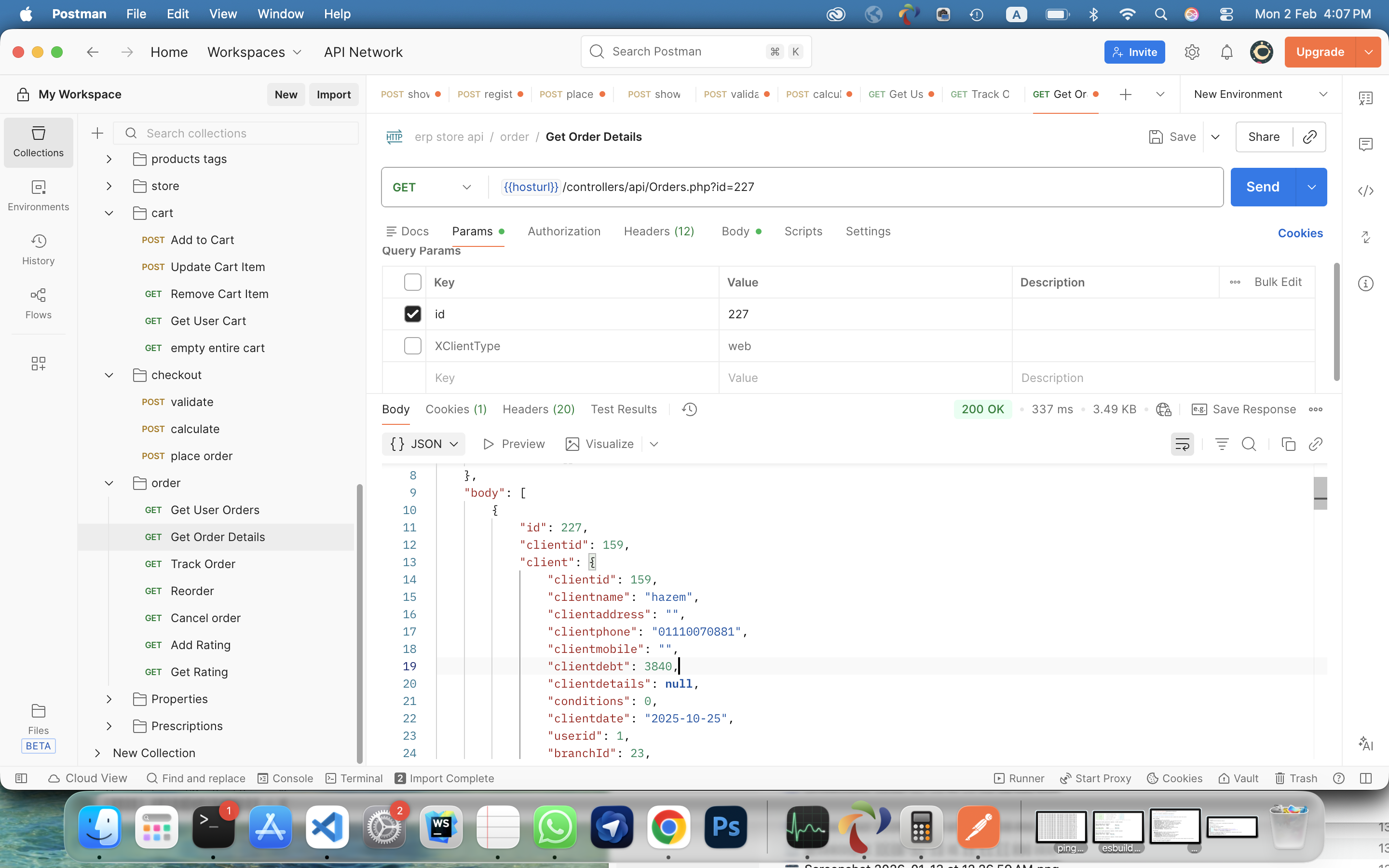
Task: Open search icon in response body
Action: pyautogui.click(x=1249, y=444)
